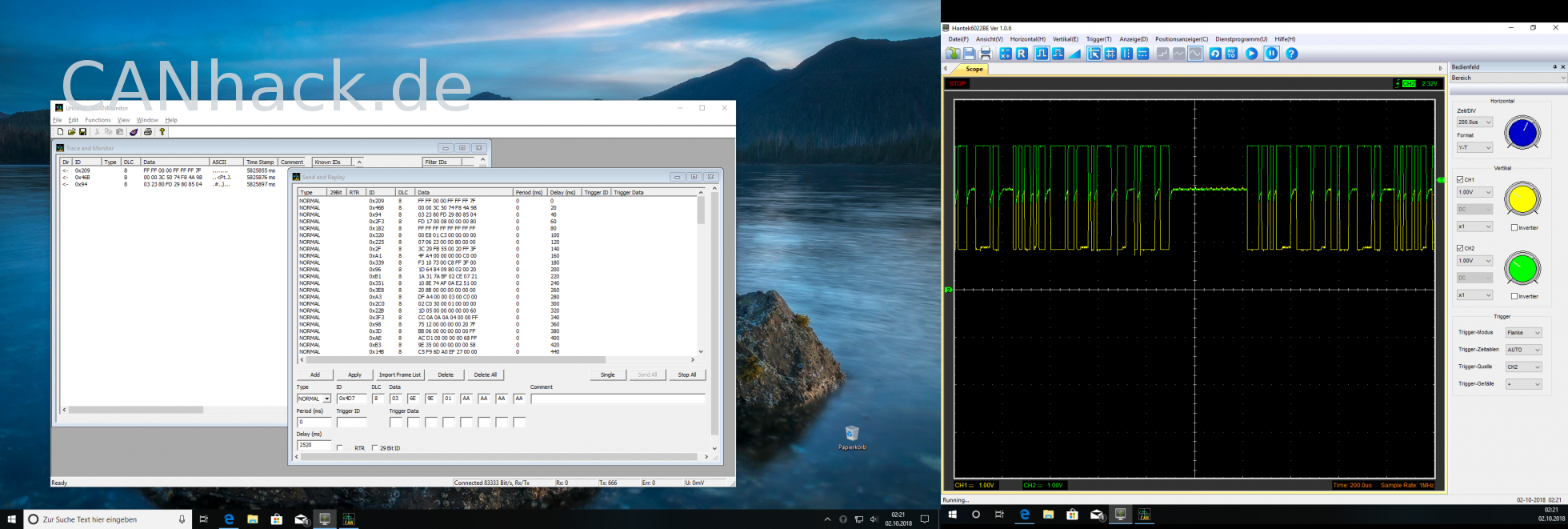Open the CH1 probe x1 dropdown
Viewport: 1568px width, 529px height.
click(x=1474, y=227)
